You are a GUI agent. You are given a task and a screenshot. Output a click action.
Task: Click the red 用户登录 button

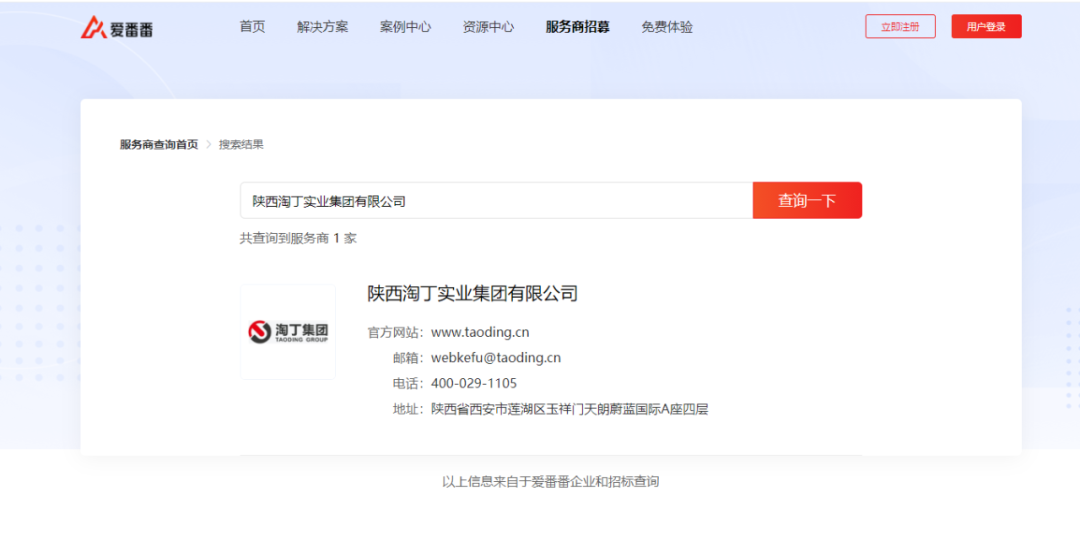pyautogui.click(x=985, y=27)
